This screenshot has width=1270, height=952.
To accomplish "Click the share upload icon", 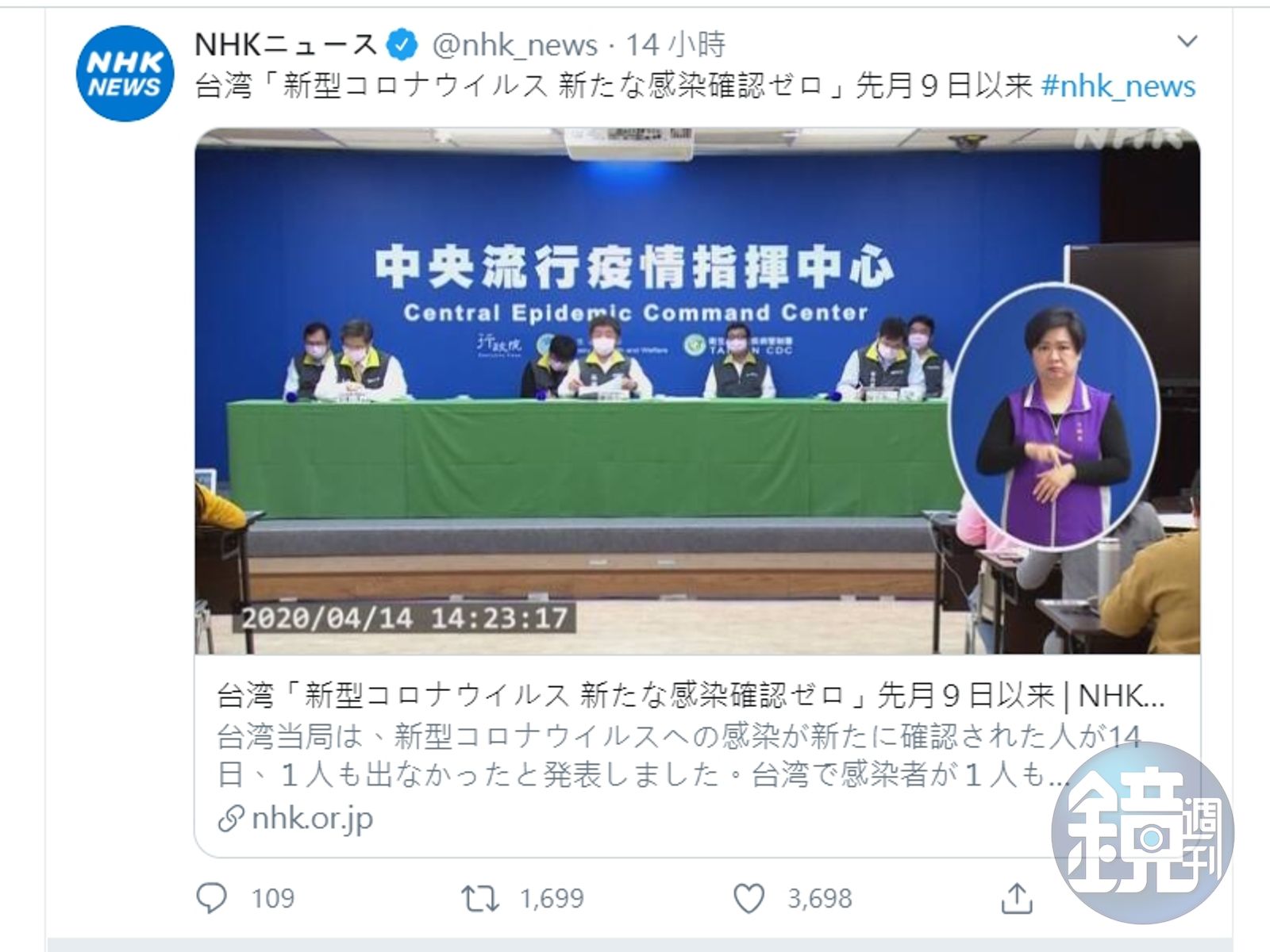I will (1017, 898).
